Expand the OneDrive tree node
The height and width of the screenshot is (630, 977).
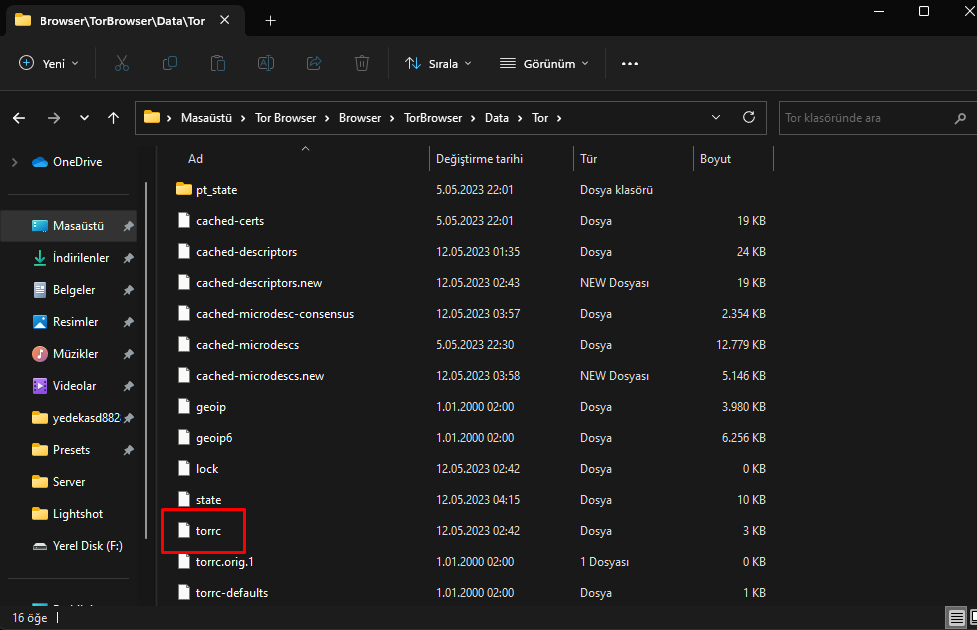tap(14, 162)
